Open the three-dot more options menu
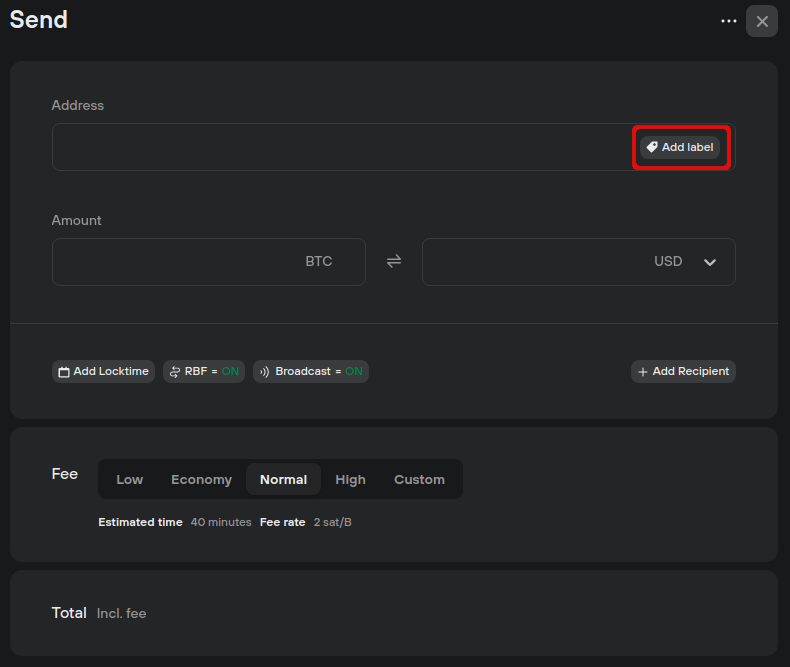 [729, 21]
